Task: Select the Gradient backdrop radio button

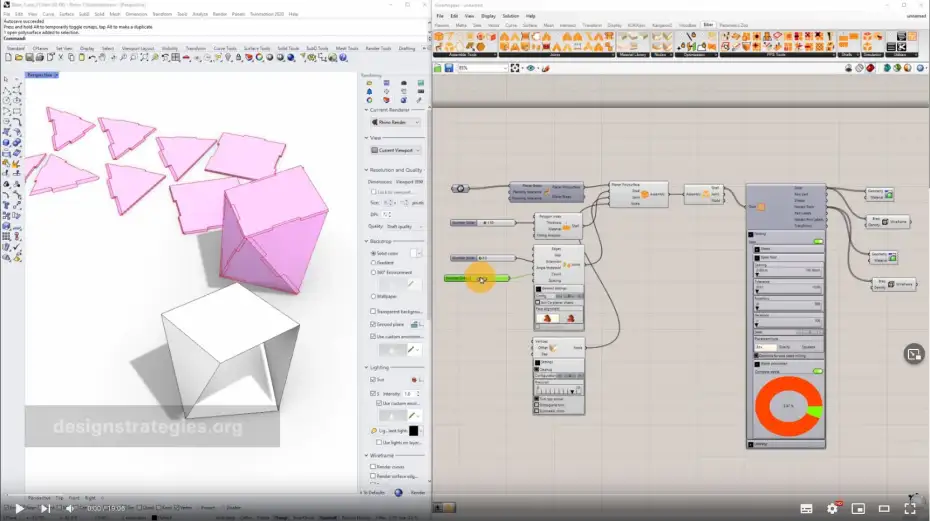Action: pos(374,263)
